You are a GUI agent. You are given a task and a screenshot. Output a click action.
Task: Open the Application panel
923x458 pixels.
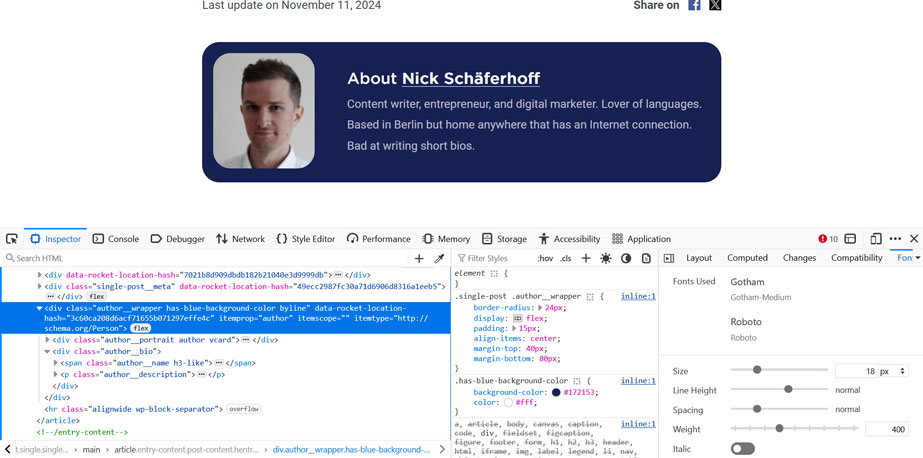[x=641, y=239]
